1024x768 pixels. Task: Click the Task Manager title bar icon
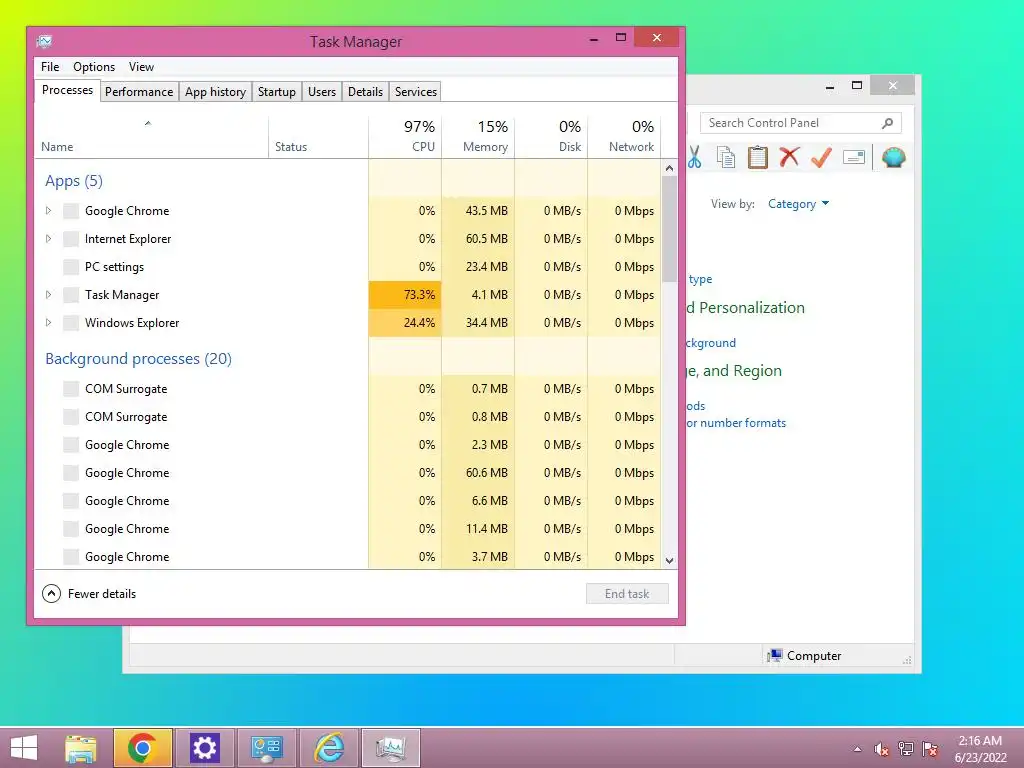(44, 42)
